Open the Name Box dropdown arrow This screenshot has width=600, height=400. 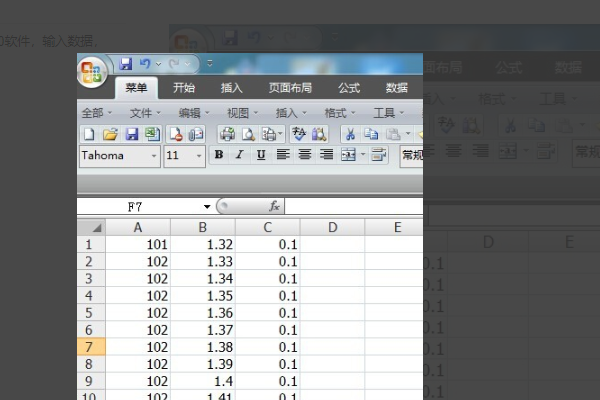(207, 206)
